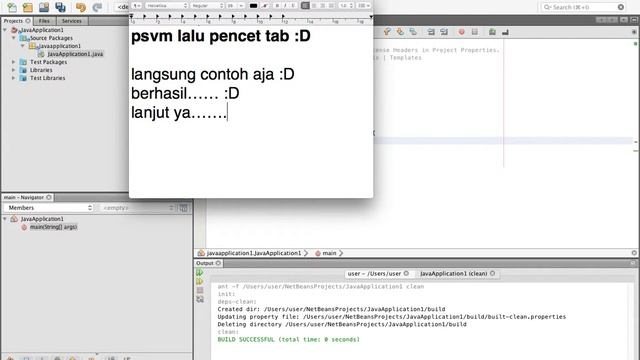This screenshot has height=360, width=640.
Task: Select center alignment in TextEdit toolbar
Action: (314, 6)
